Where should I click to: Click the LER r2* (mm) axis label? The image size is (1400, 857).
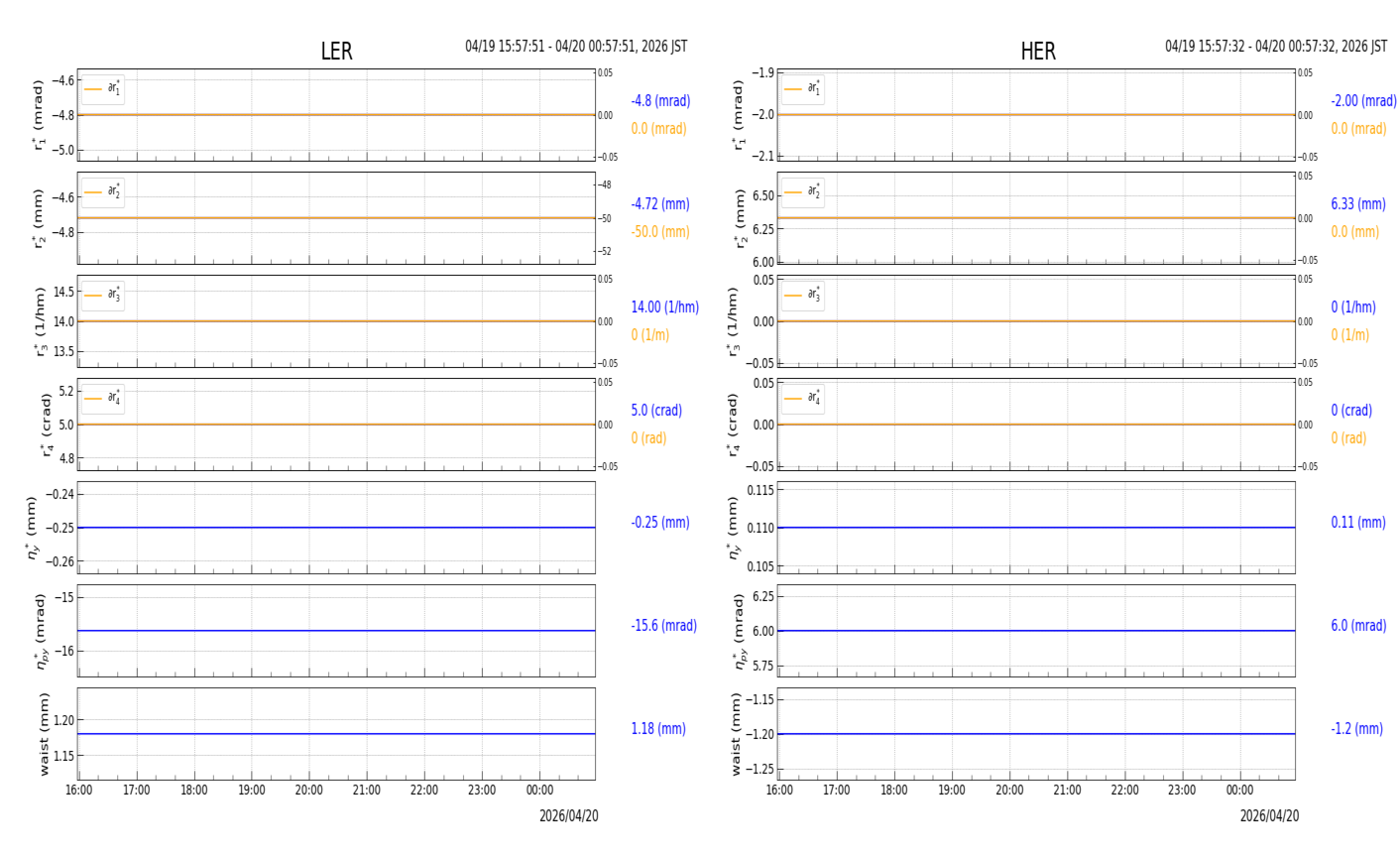click(40, 218)
